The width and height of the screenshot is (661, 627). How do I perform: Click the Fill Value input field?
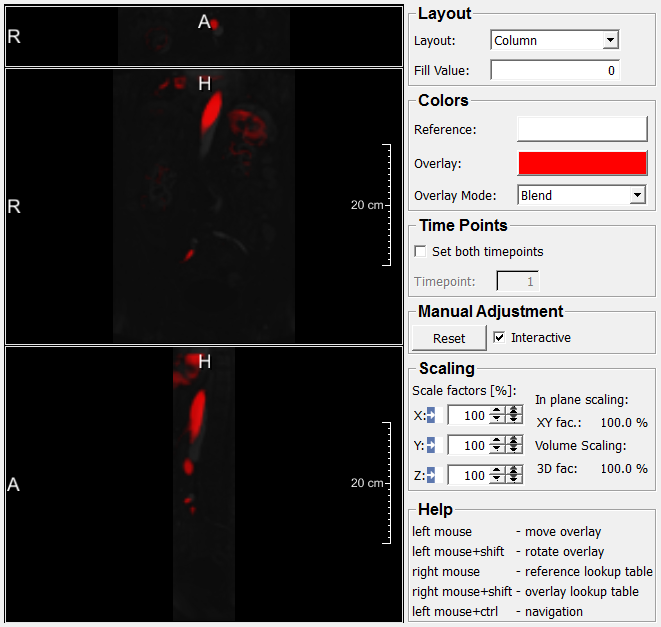[x=555, y=71]
